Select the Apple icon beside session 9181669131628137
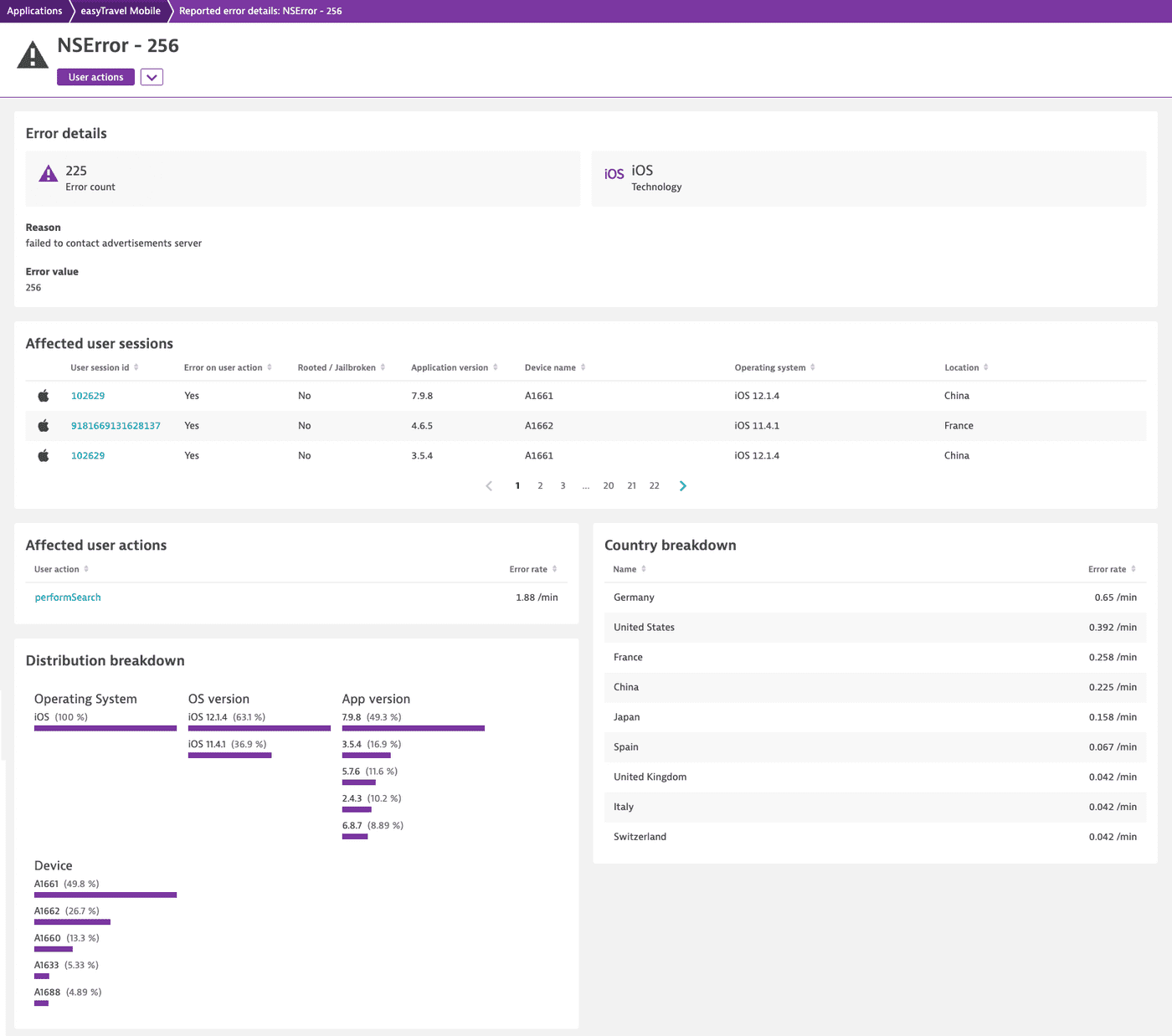This screenshot has height=1036, width=1172. click(43, 425)
